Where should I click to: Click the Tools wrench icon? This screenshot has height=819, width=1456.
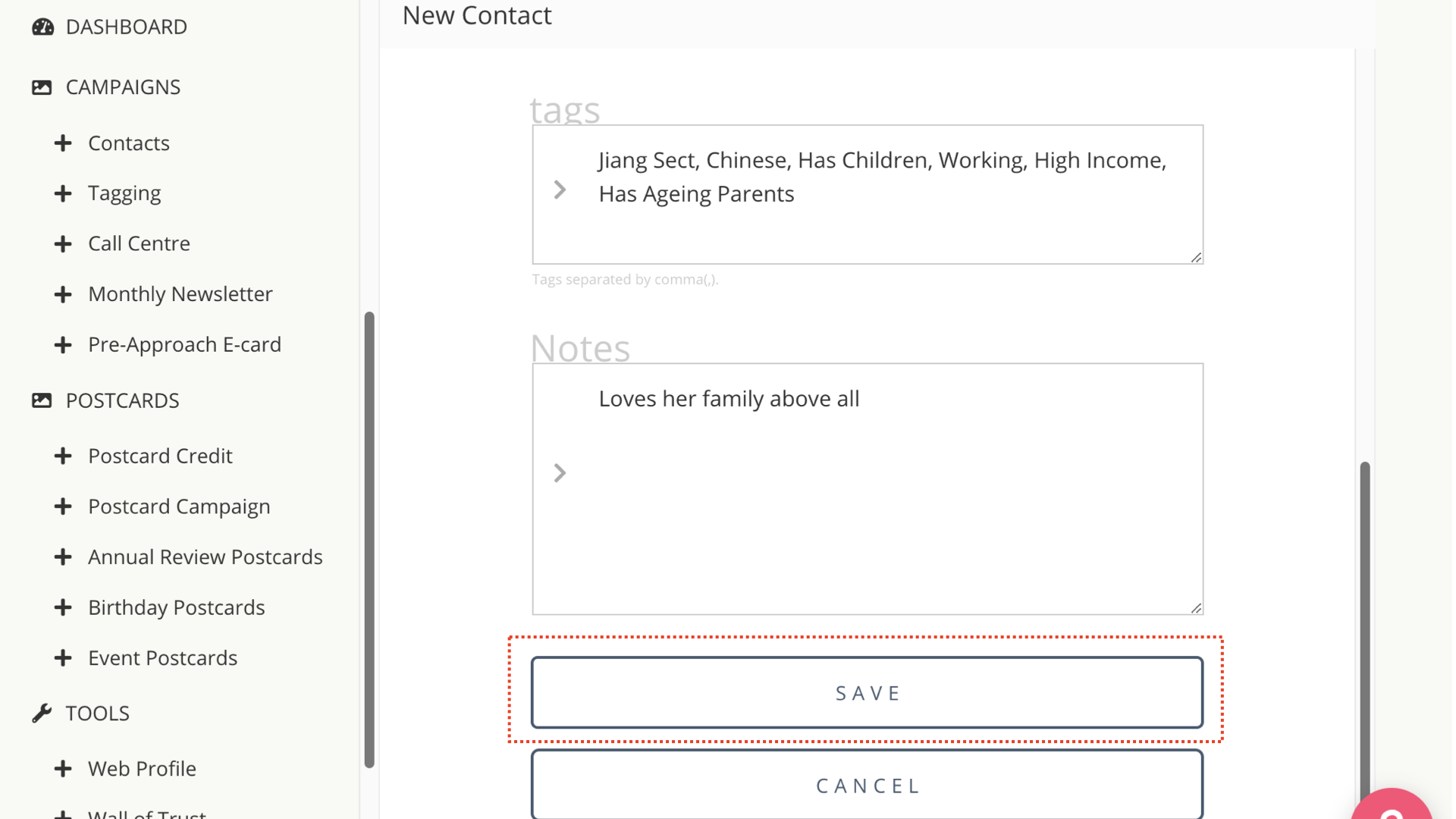click(x=42, y=714)
